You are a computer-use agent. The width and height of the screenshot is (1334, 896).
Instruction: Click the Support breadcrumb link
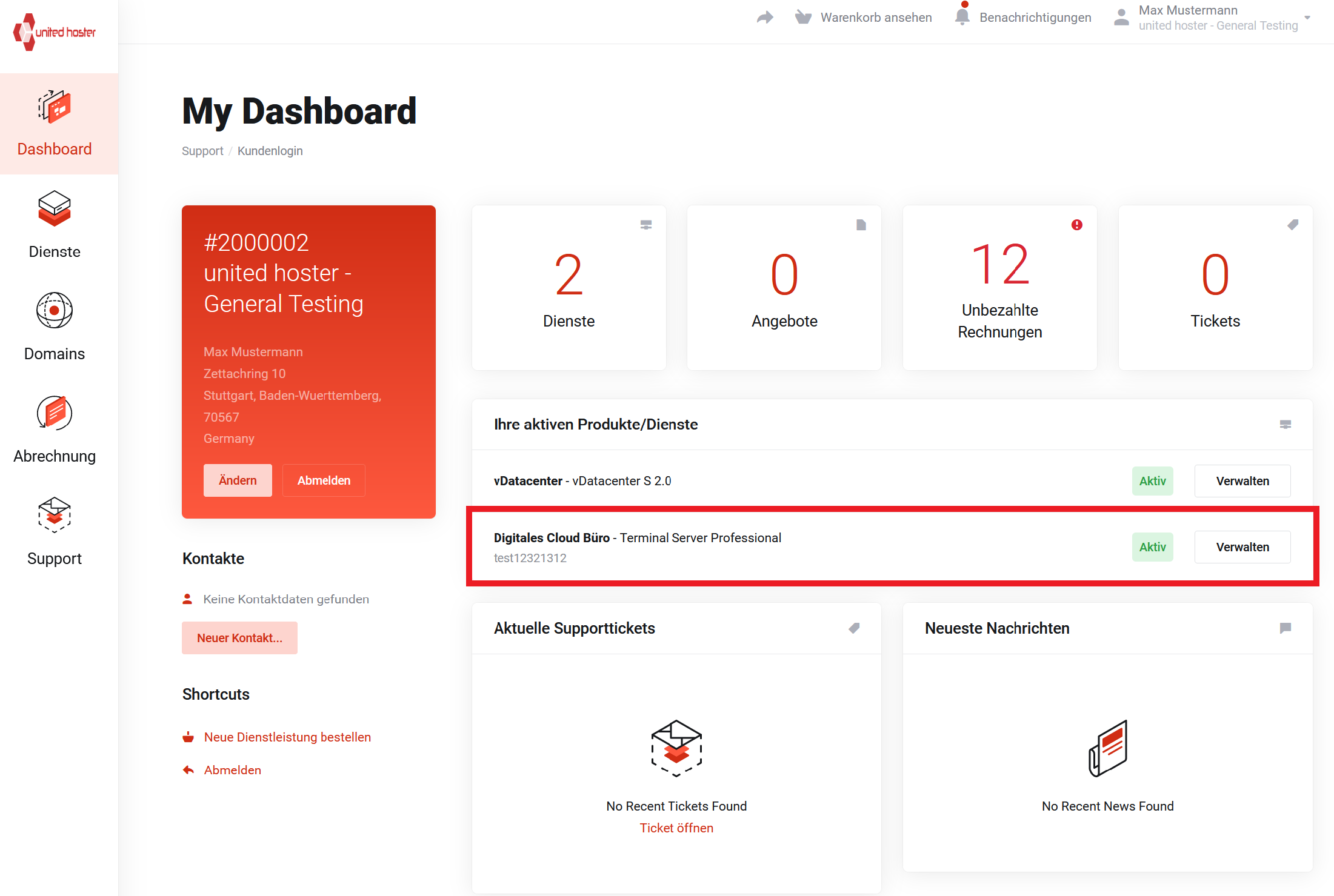202,151
